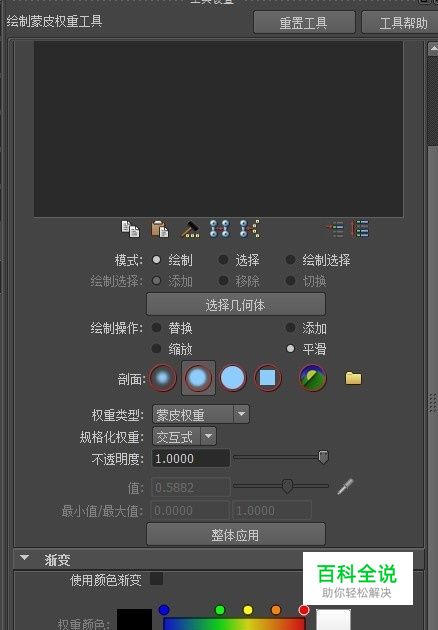The image size is (438, 630).
Task: Click the 工具帮助 button
Action: (x=400, y=22)
